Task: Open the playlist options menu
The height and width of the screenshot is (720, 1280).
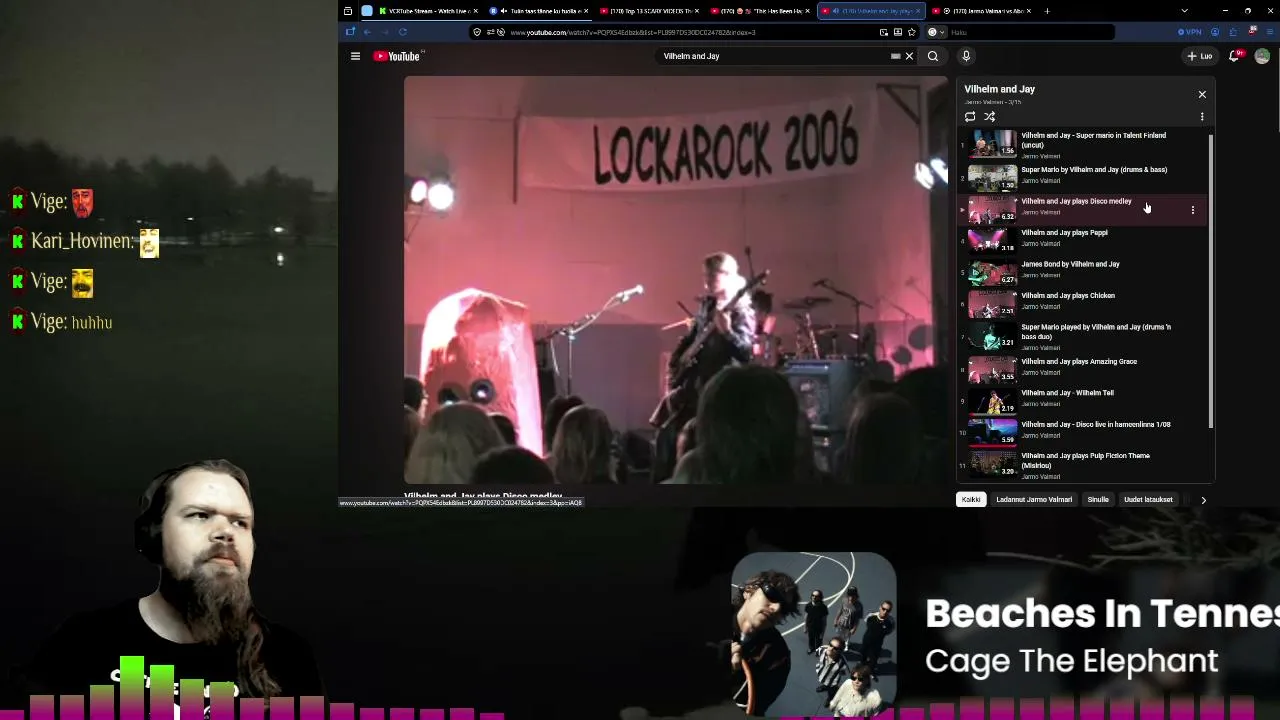Action: [x=1202, y=117]
